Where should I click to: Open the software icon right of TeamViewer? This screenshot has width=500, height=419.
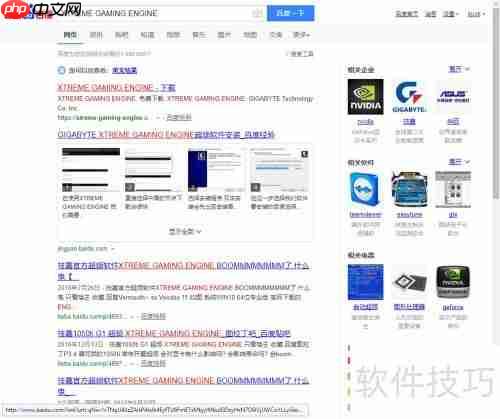(x=409, y=189)
